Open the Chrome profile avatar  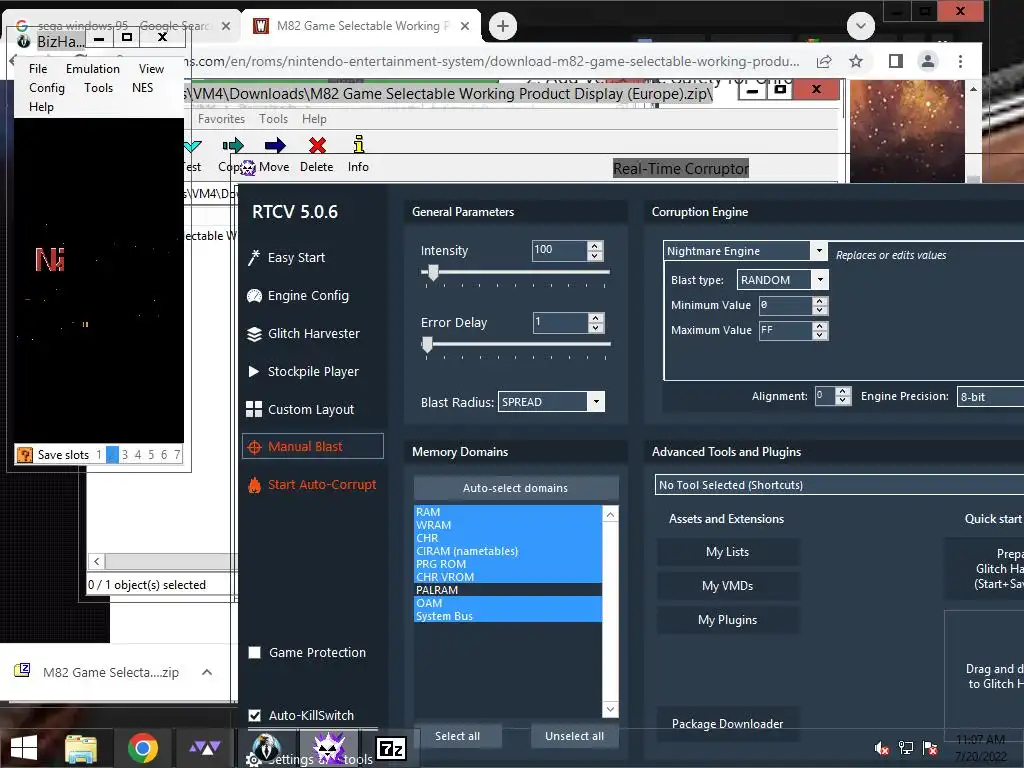click(927, 61)
